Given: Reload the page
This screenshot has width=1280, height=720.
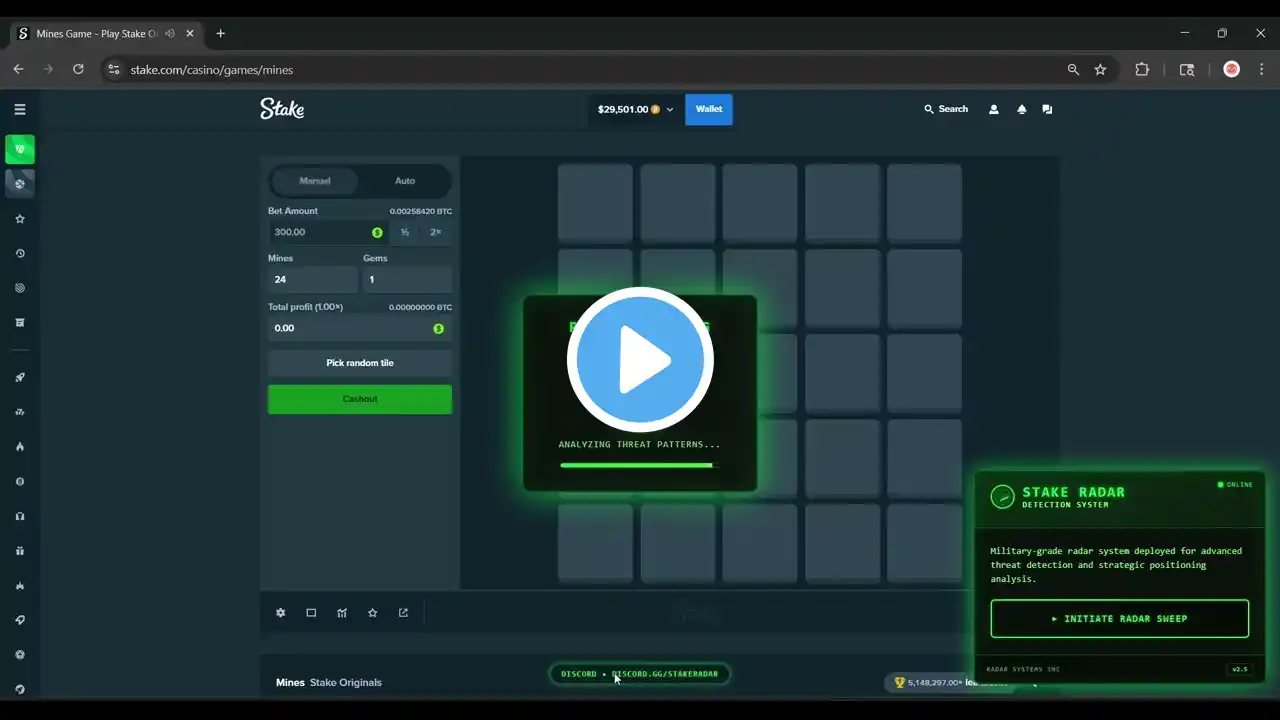Looking at the screenshot, I should [x=78, y=70].
